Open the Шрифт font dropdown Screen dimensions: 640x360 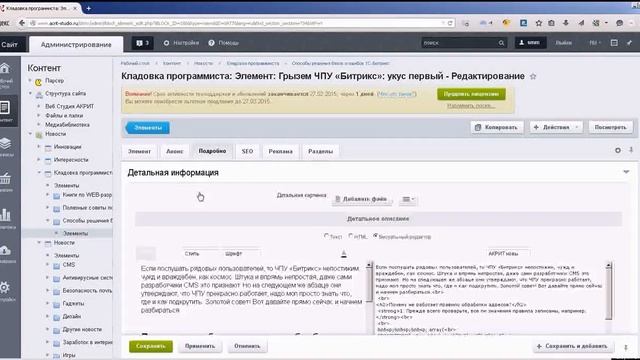coord(242,253)
